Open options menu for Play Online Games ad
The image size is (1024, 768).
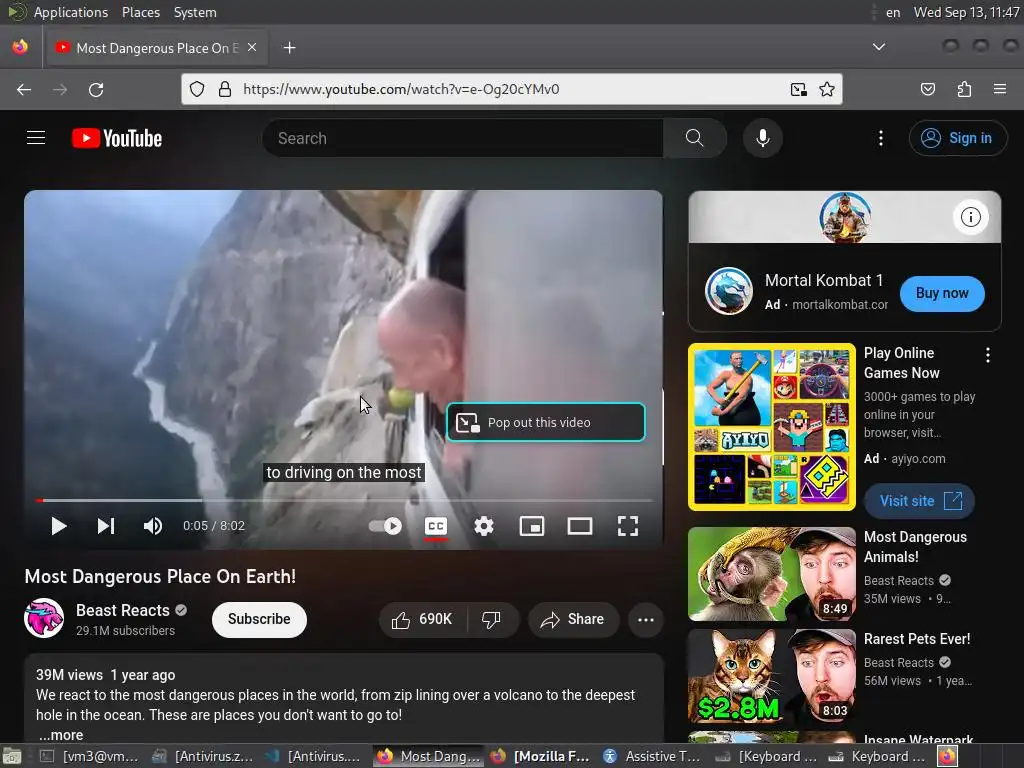[987, 355]
